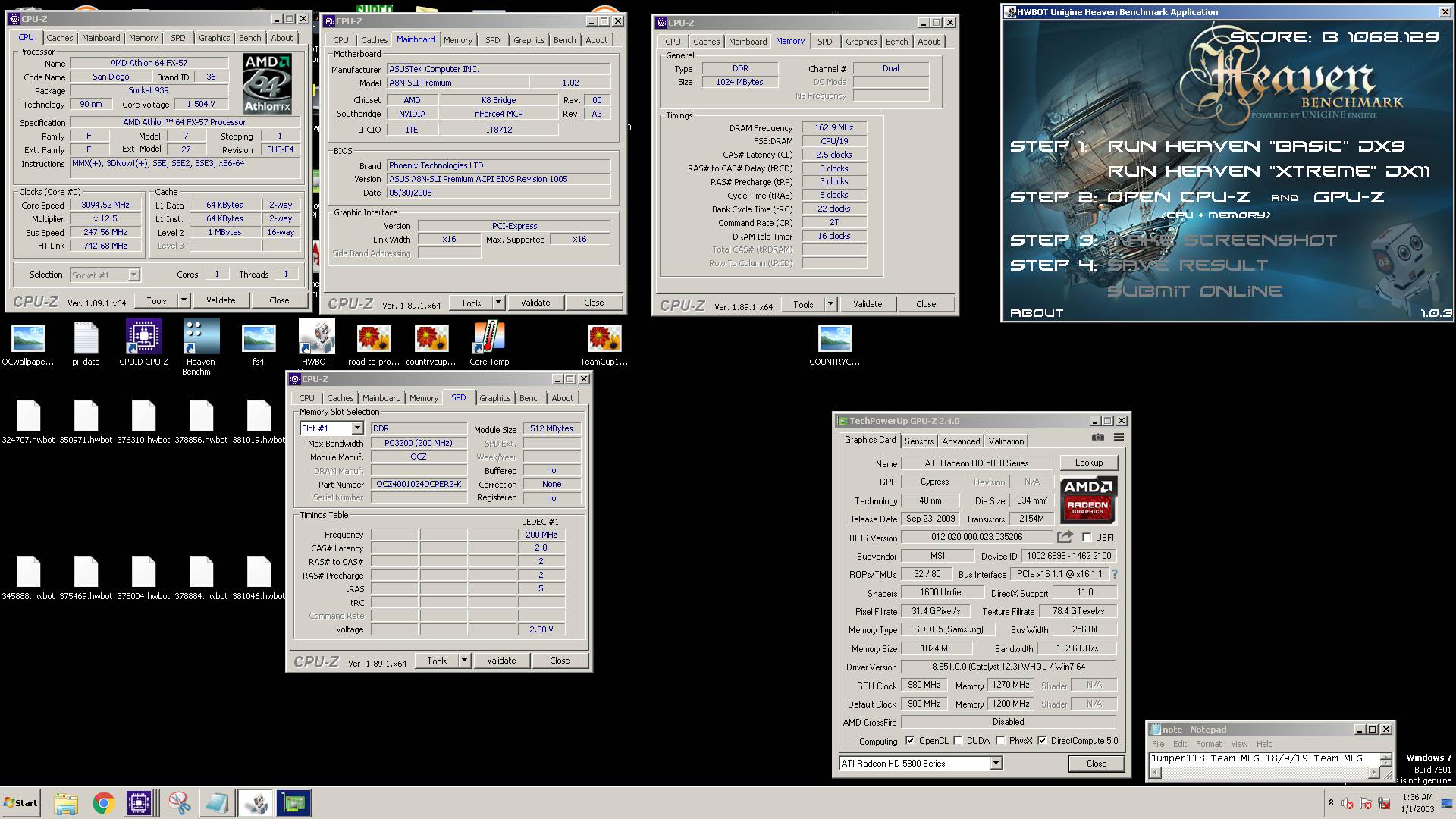Expand the Socket #1 selection dropdown
The height and width of the screenshot is (819, 1456).
(133, 275)
